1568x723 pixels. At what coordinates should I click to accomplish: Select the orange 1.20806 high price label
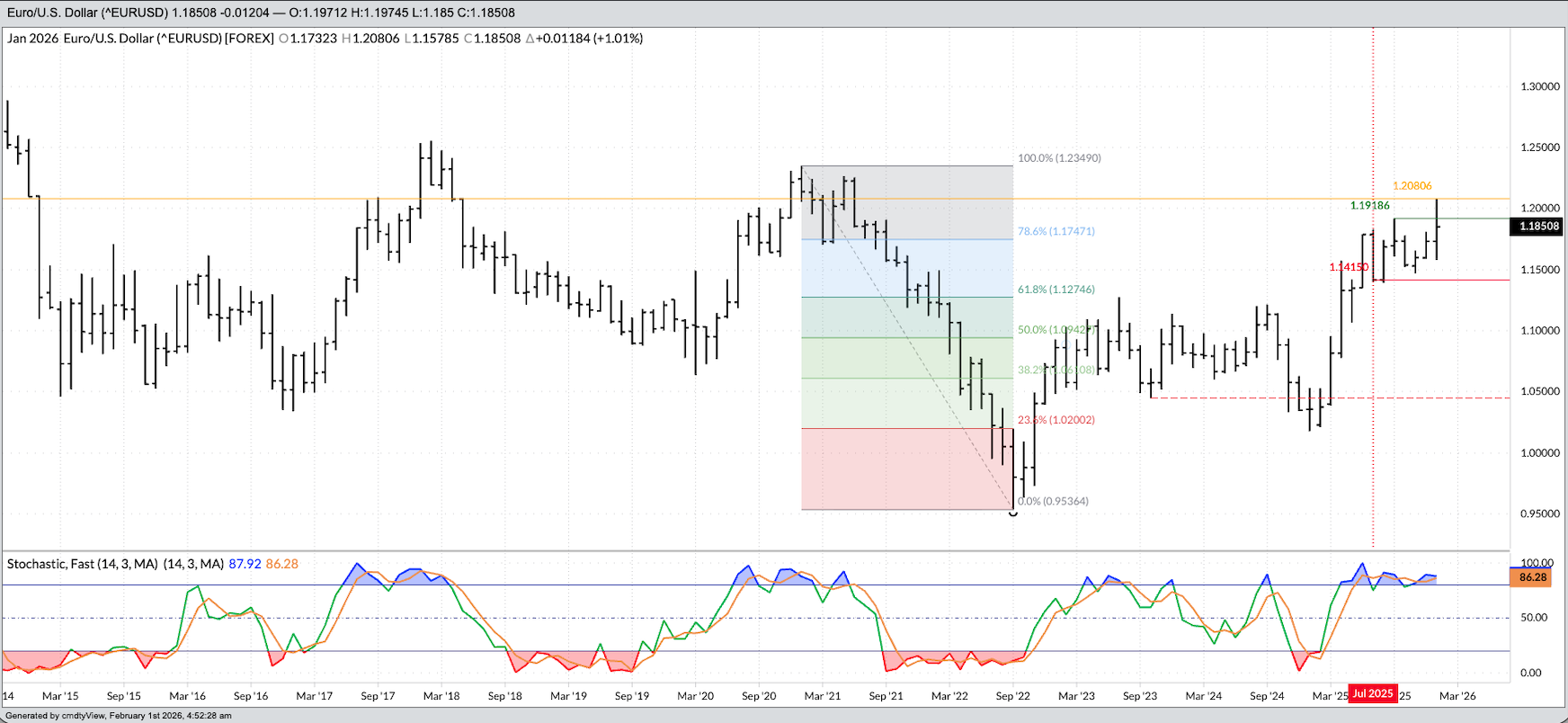tap(1412, 186)
